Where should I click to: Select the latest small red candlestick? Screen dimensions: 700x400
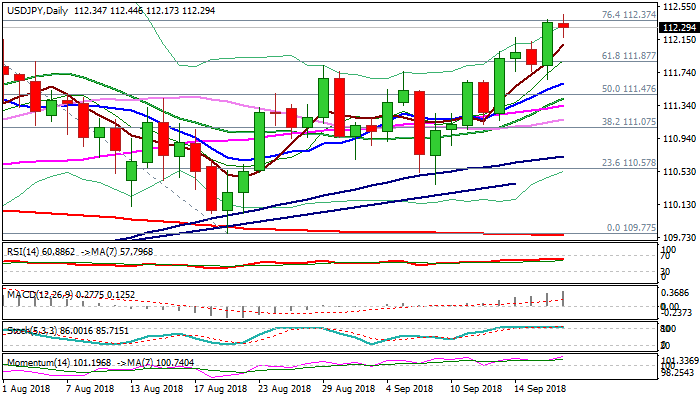563,26
